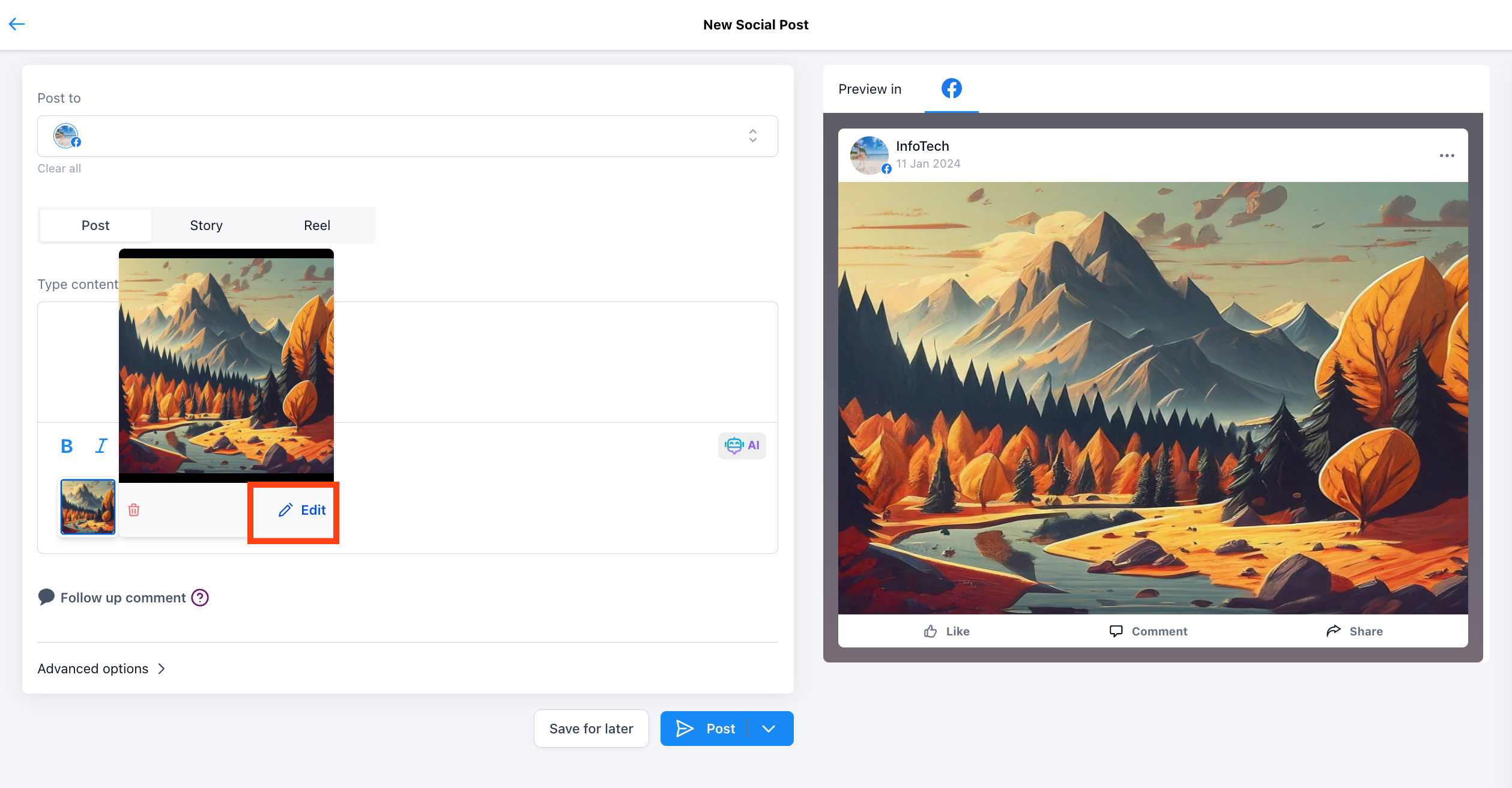Click the delete trash icon for image
Viewport: 1512px width, 788px height.
(133, 510)
